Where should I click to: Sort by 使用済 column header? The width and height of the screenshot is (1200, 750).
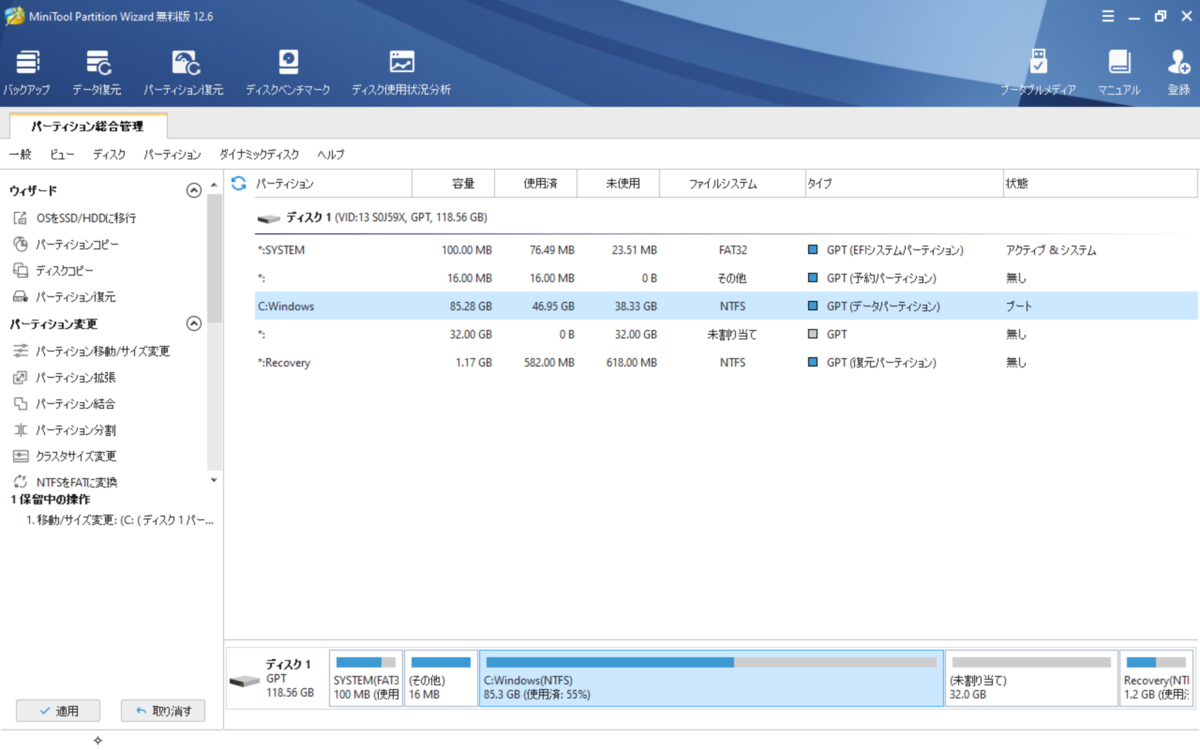[x=537, y=184]
